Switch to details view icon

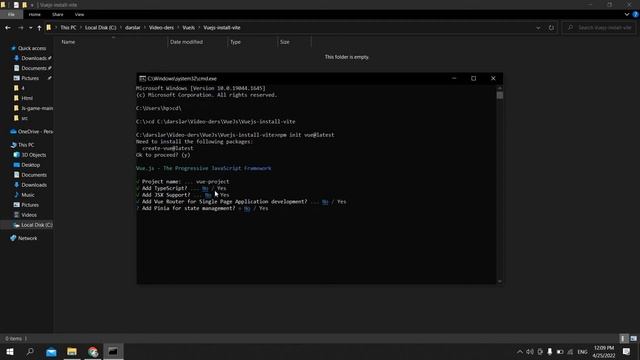[623, 338]
